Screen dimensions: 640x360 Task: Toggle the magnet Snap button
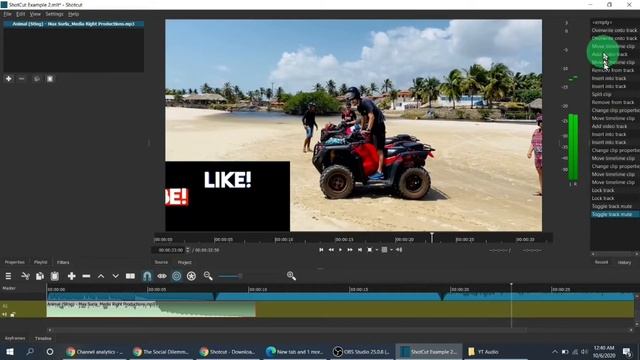(x=147, y=276)
